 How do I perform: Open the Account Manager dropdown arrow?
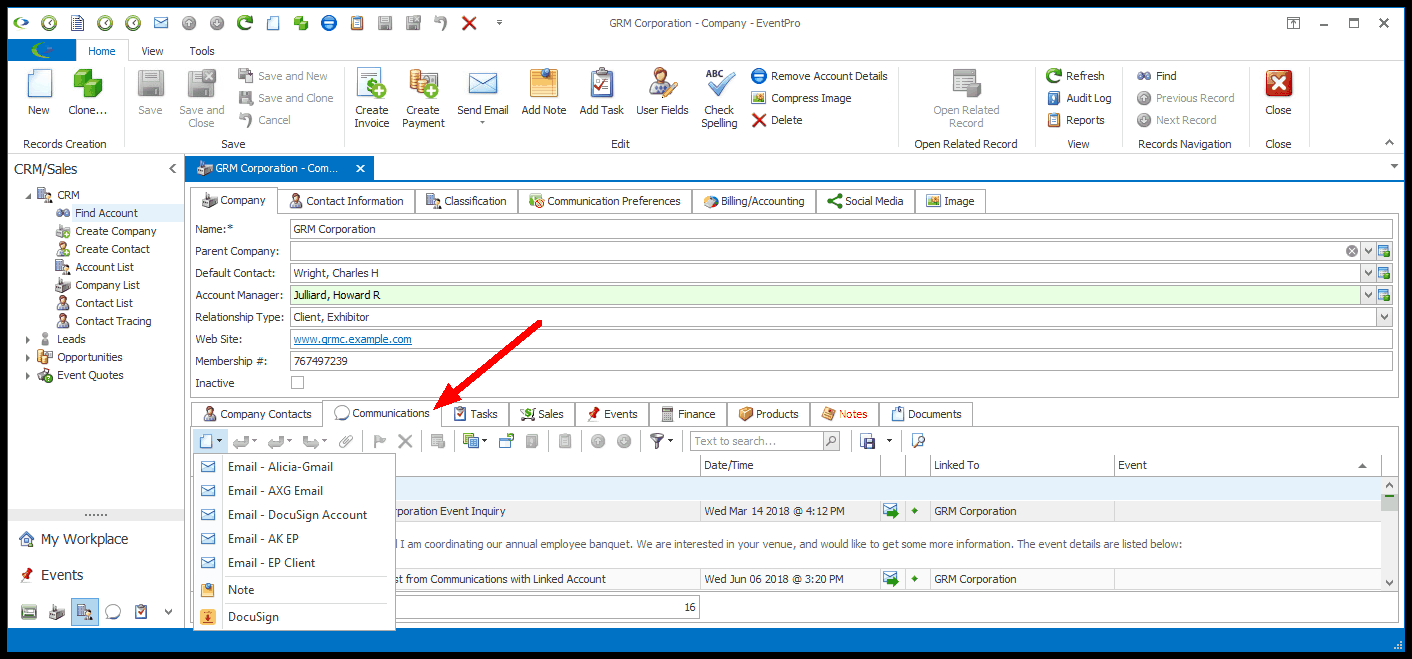[x=1367, y=295]
